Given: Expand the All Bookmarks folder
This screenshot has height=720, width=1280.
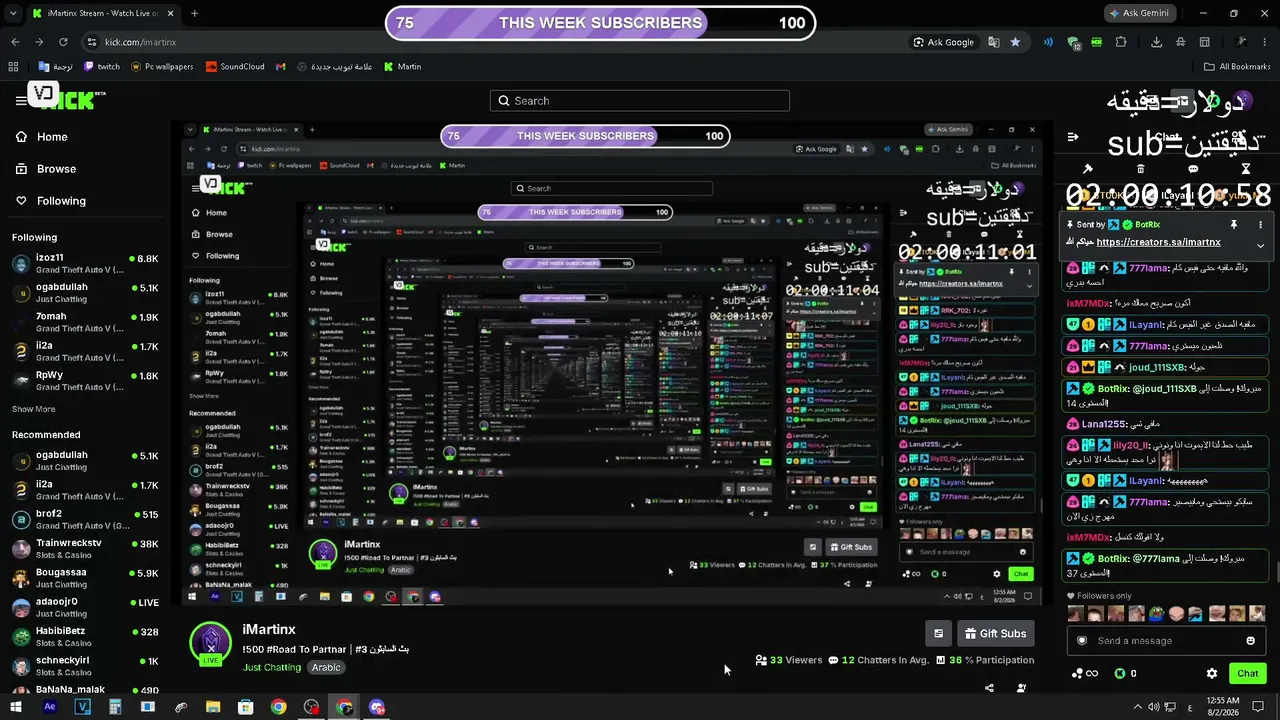Looking at the screenshot, I should click(x=1237, y=67).
